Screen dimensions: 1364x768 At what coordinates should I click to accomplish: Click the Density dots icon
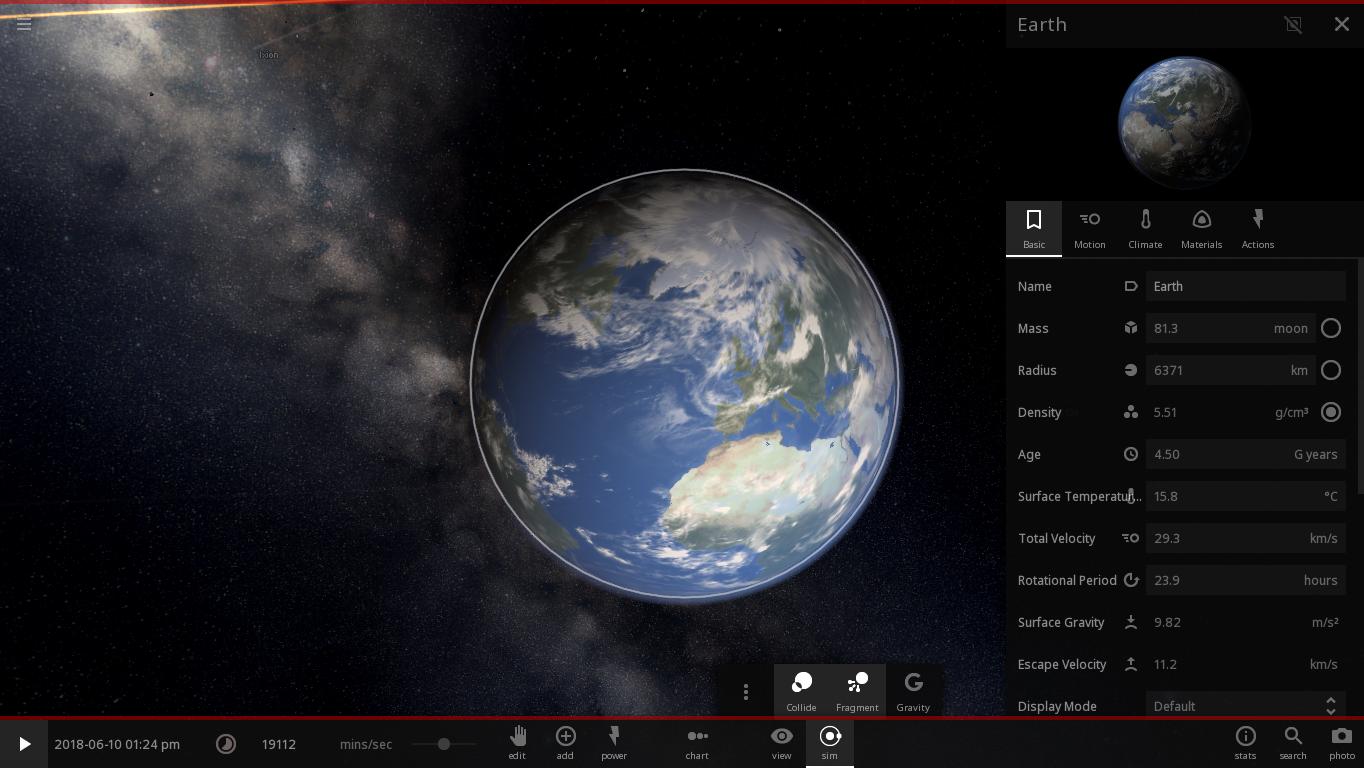(1131, 412)
